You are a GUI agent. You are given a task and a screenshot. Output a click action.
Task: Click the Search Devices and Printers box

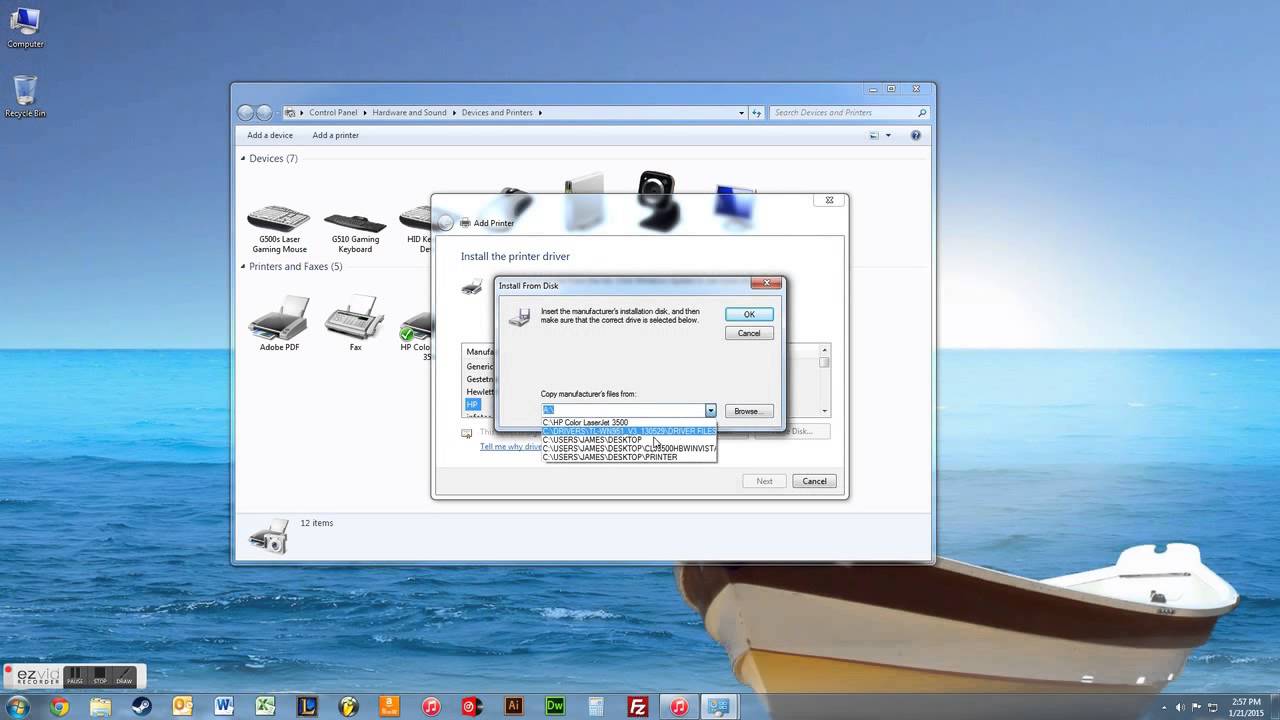pos(850,113)
